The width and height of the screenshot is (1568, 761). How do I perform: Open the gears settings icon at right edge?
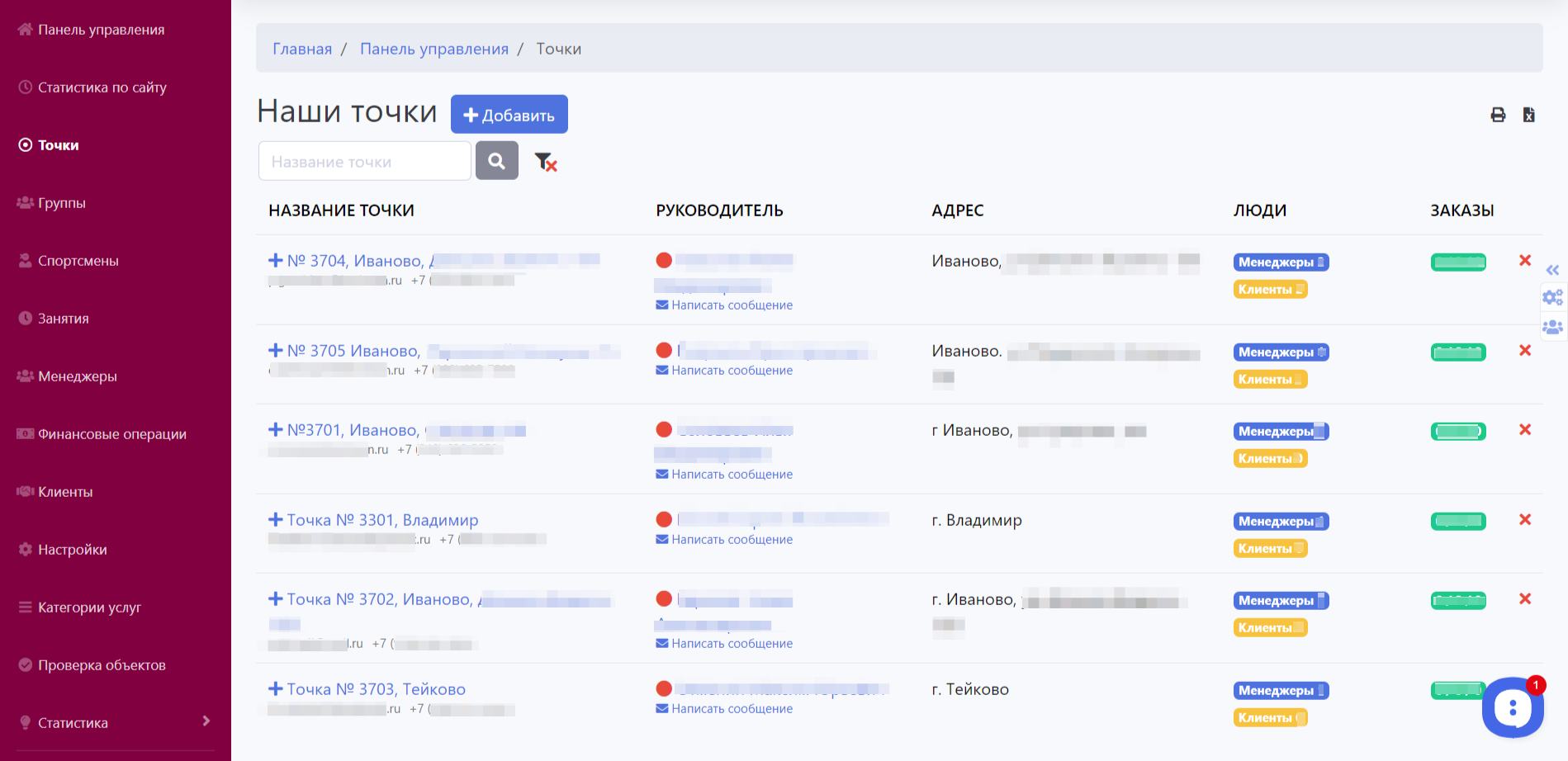[x=1552, y=297]
